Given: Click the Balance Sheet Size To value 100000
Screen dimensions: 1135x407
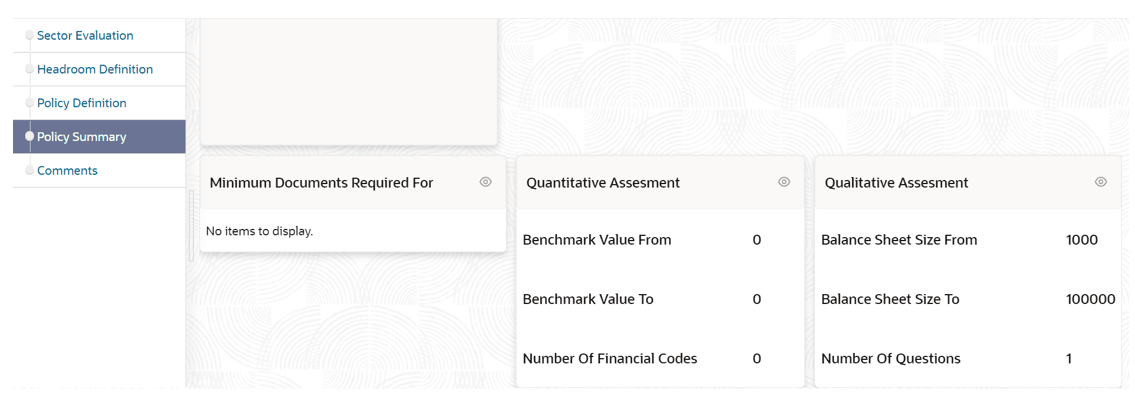Looking at the screenshot, I should [x=1090, y=300].
